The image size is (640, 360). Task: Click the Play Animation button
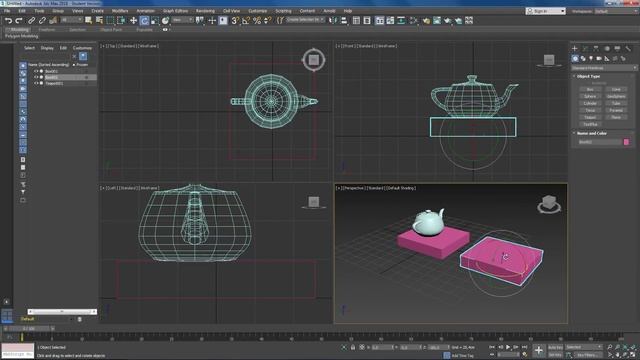click(508, 347)
